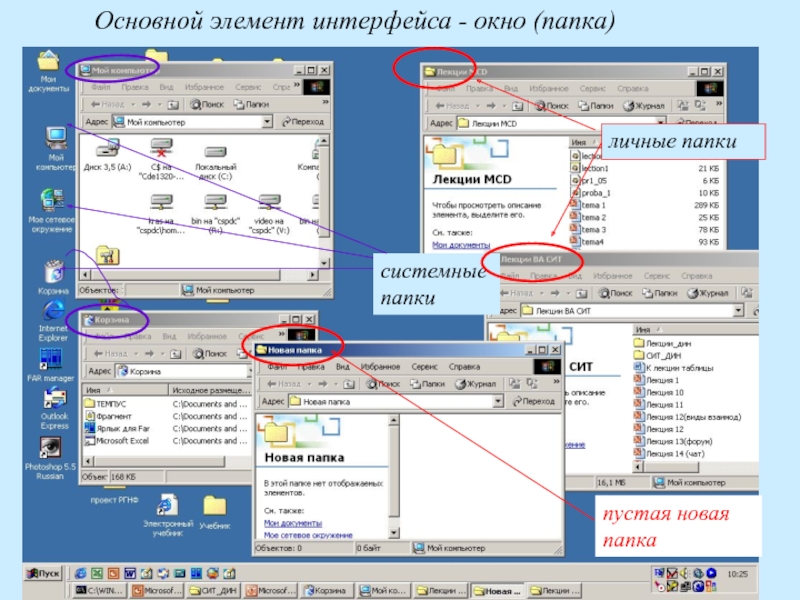Click Поиск in the Корзина window toolbar
Image resolution: width=800 pixels, height=600 pixels.
210,353
